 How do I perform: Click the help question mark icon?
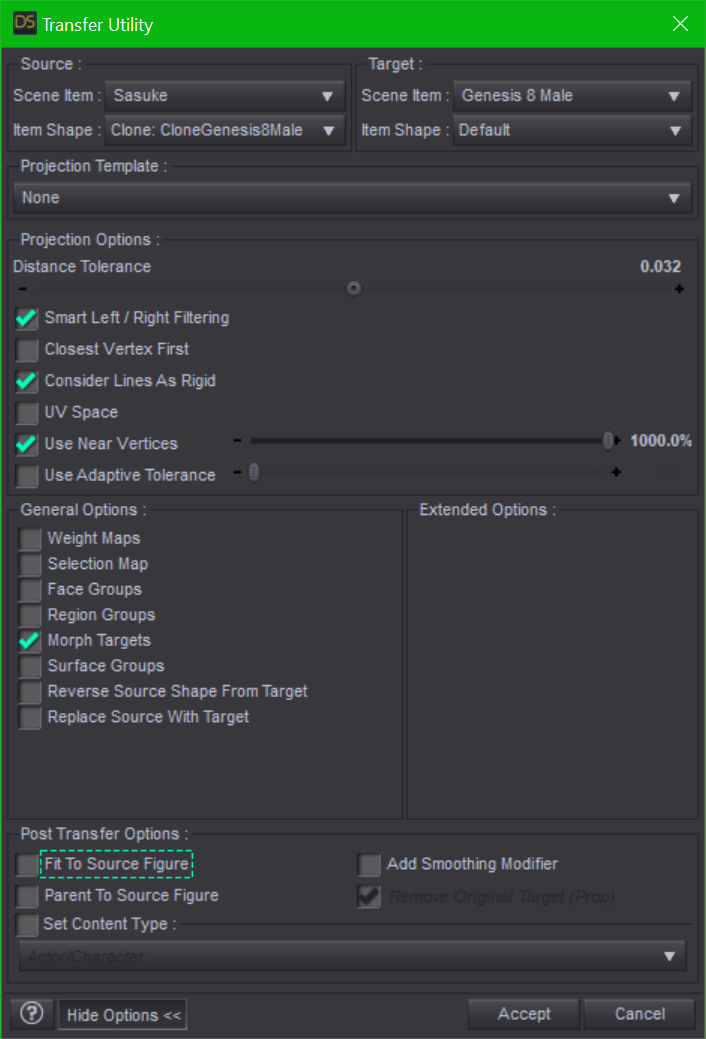pyautogui.click(x=31, y=1014)
